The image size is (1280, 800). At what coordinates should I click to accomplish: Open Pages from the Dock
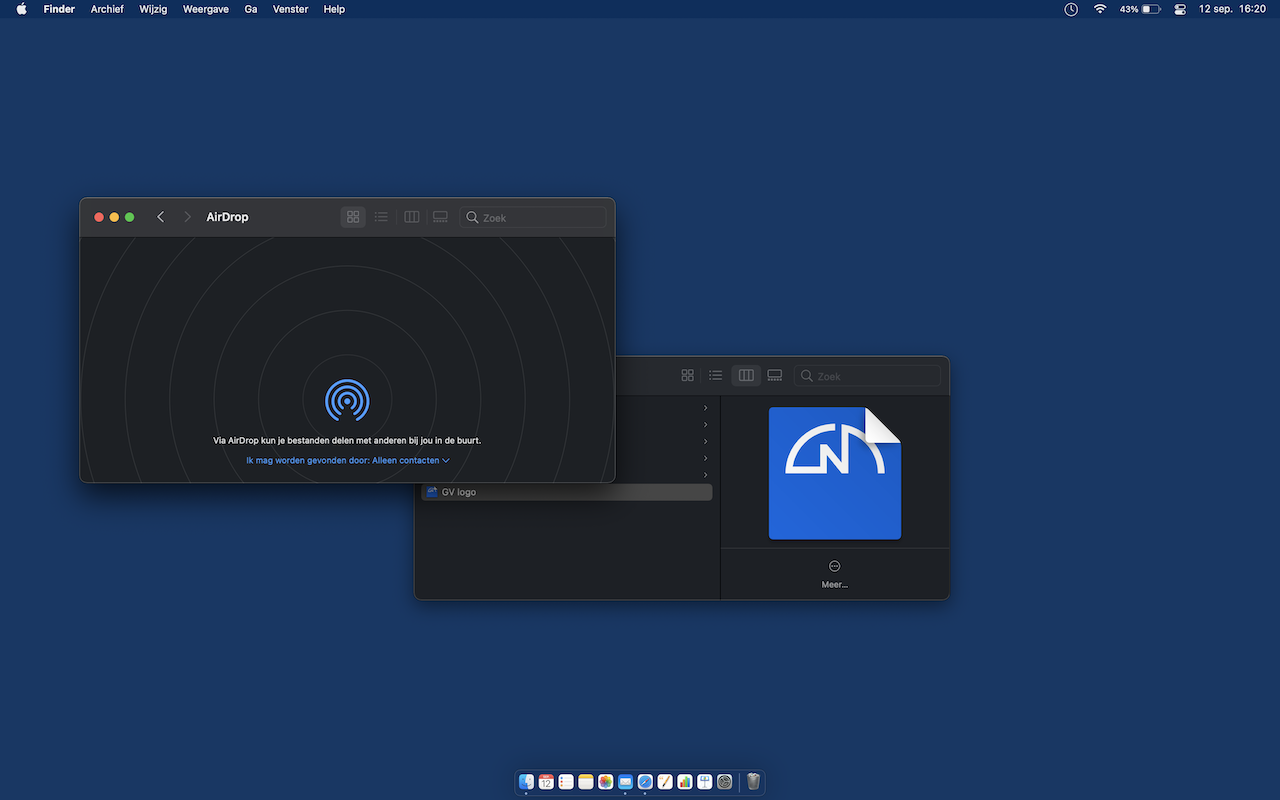tap(665, 782)
